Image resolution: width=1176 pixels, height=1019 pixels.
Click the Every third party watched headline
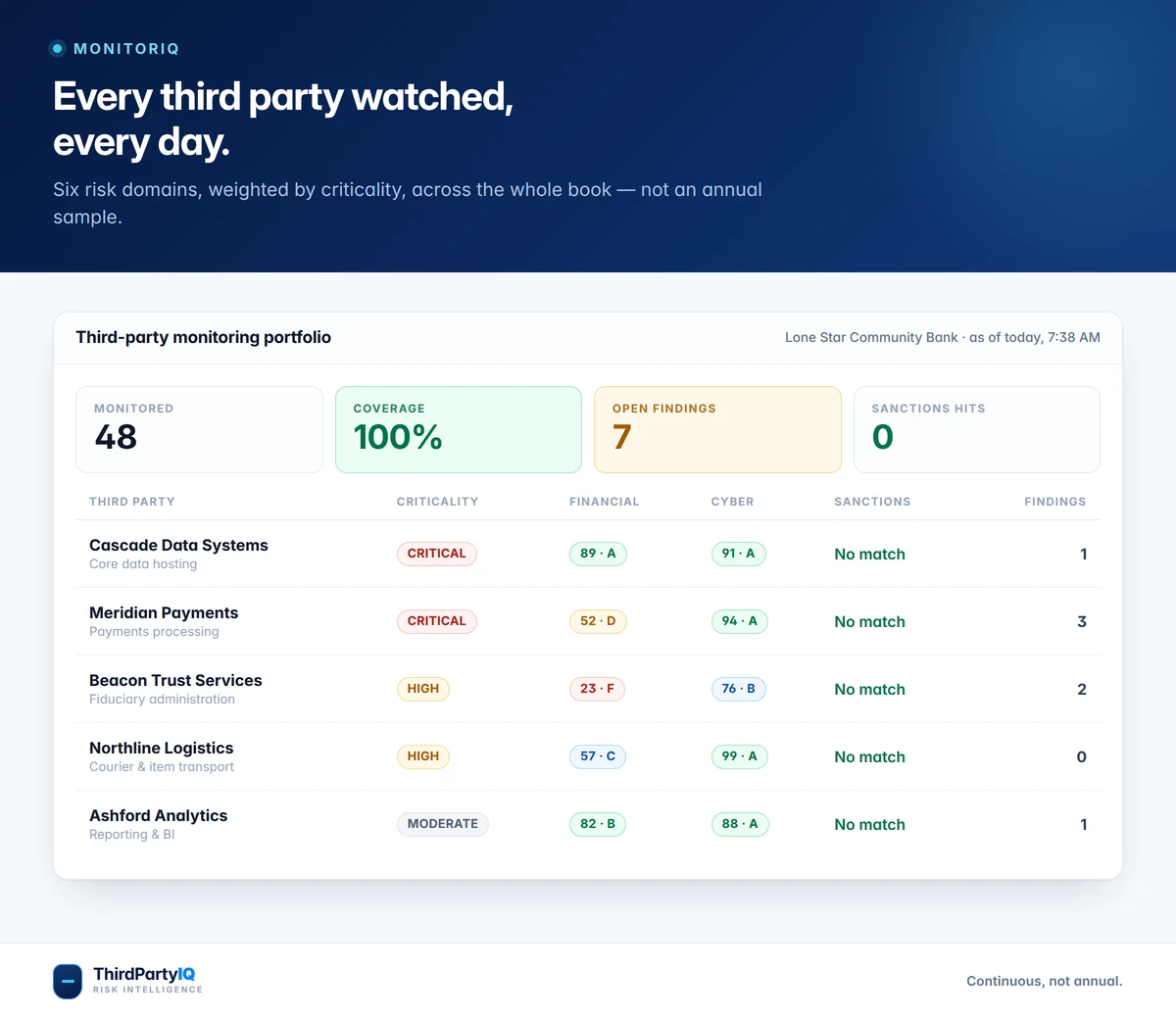283,120
